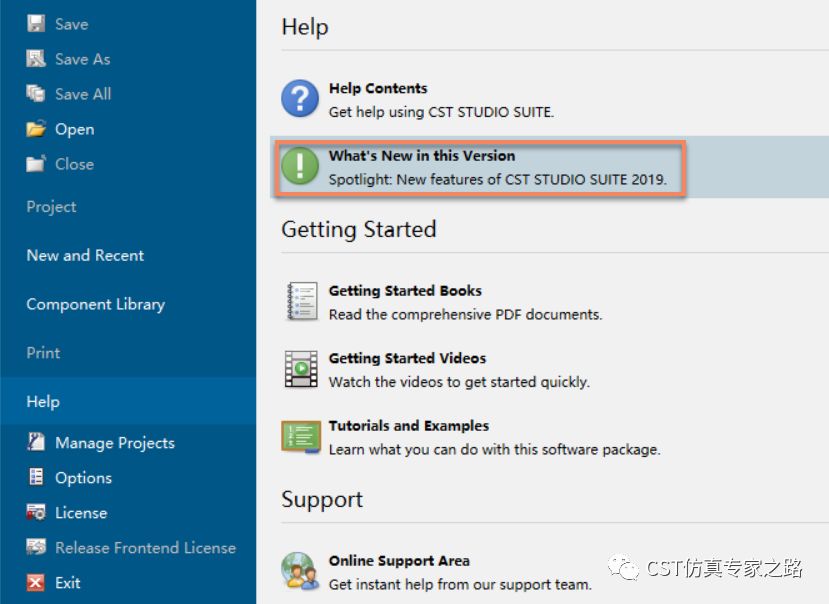829x604 pixels.
Task: Open Getting Started Books link
Action: click(405, 291)
